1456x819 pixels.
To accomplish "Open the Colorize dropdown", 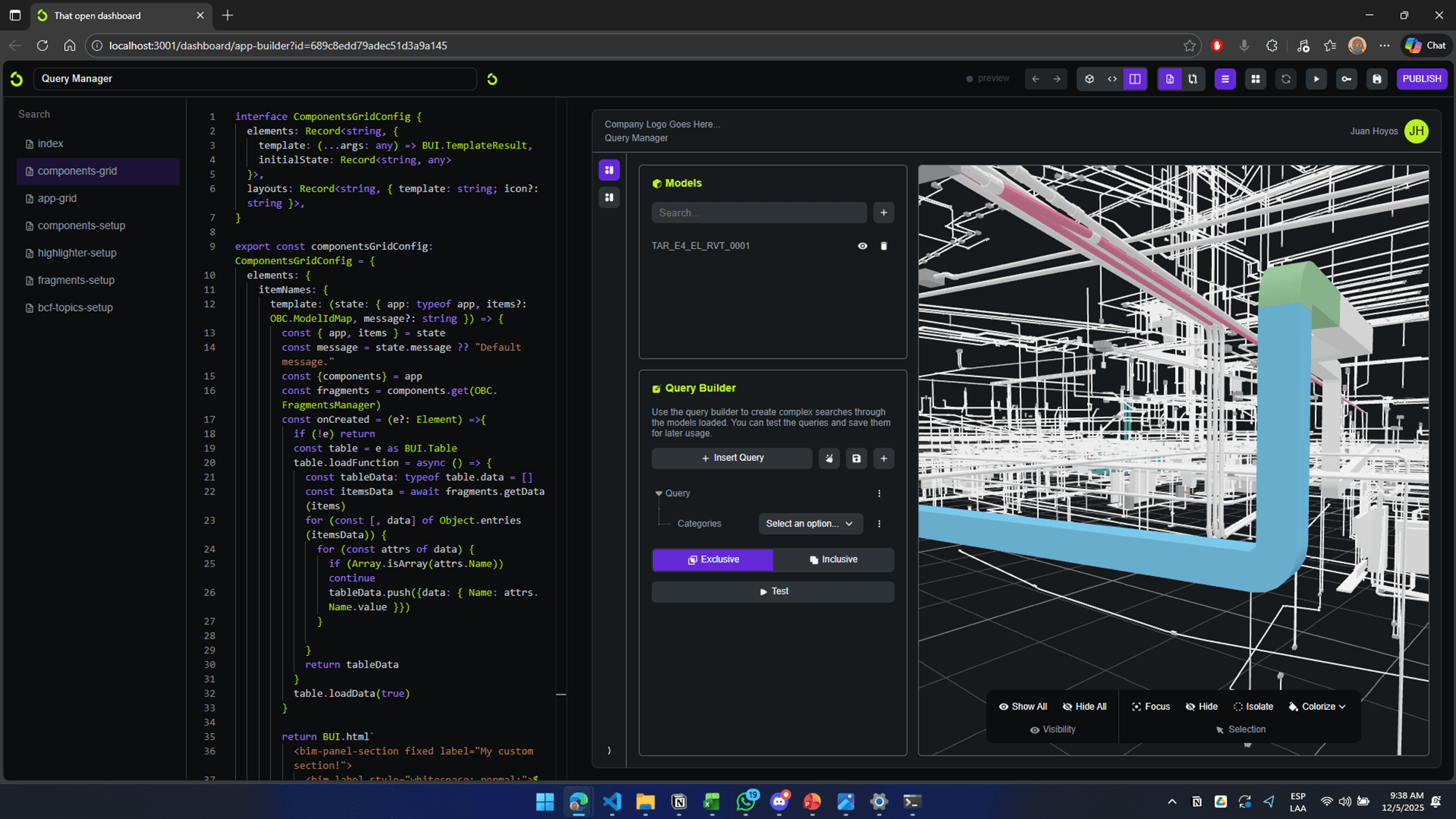I will coord(1317,706).
